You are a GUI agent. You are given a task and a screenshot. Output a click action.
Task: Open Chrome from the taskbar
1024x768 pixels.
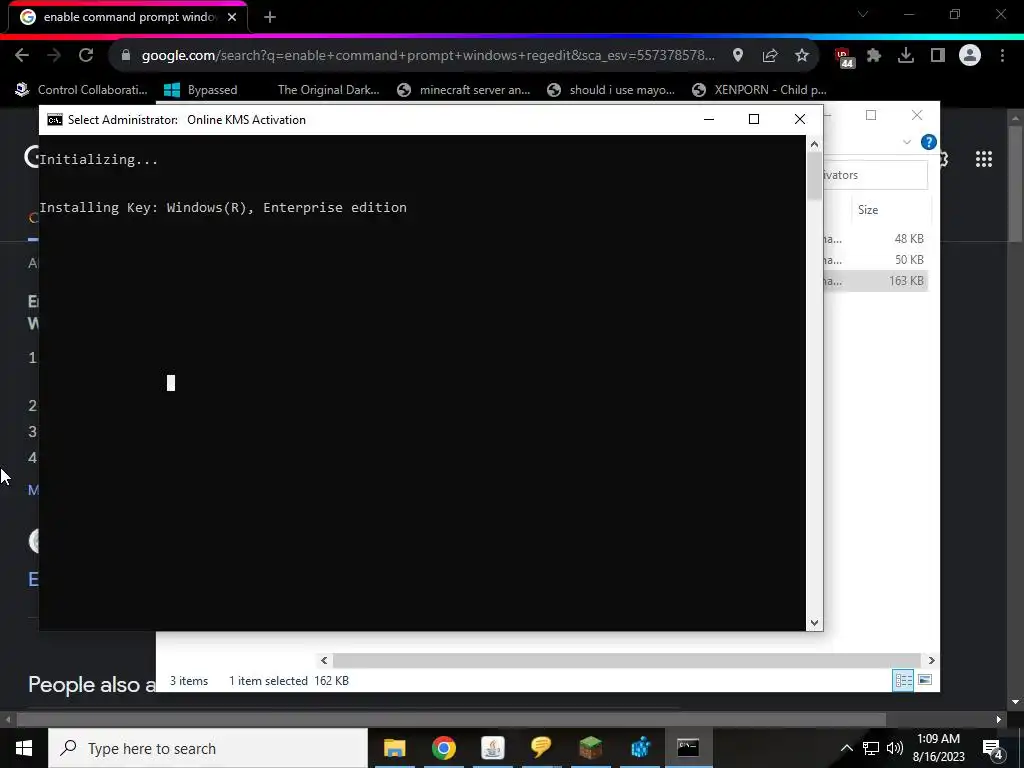(x=443, y=748)
